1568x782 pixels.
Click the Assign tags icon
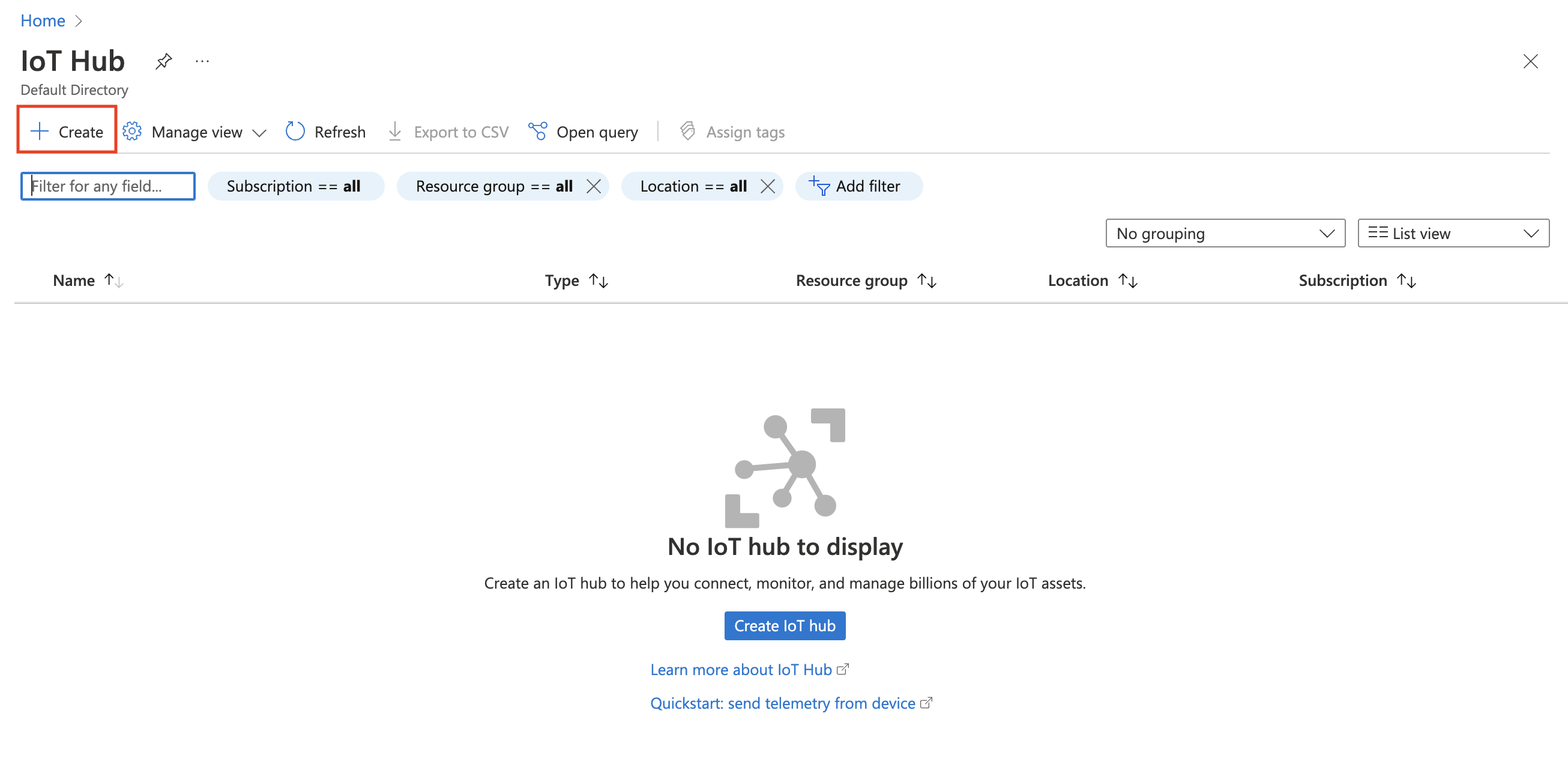pos(687,131)
